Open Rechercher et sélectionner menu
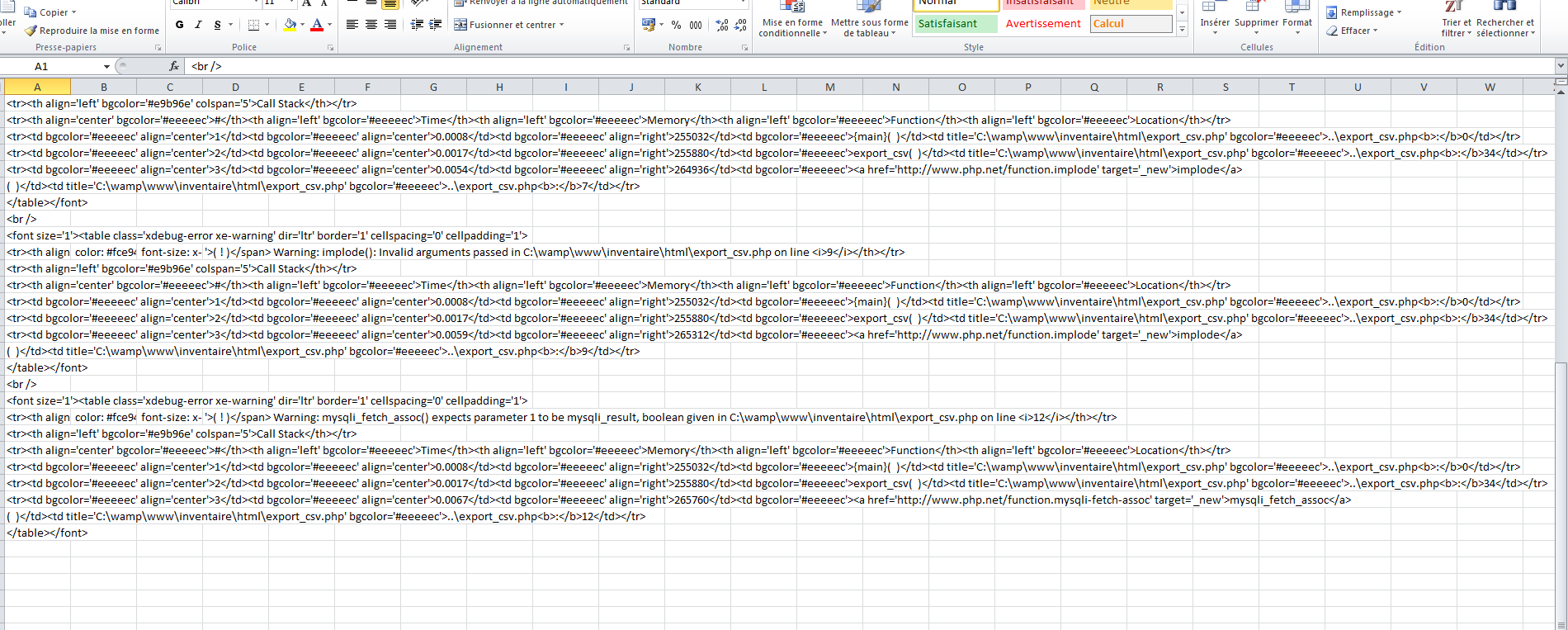The image size is (1568, 630). [1505, 21]
